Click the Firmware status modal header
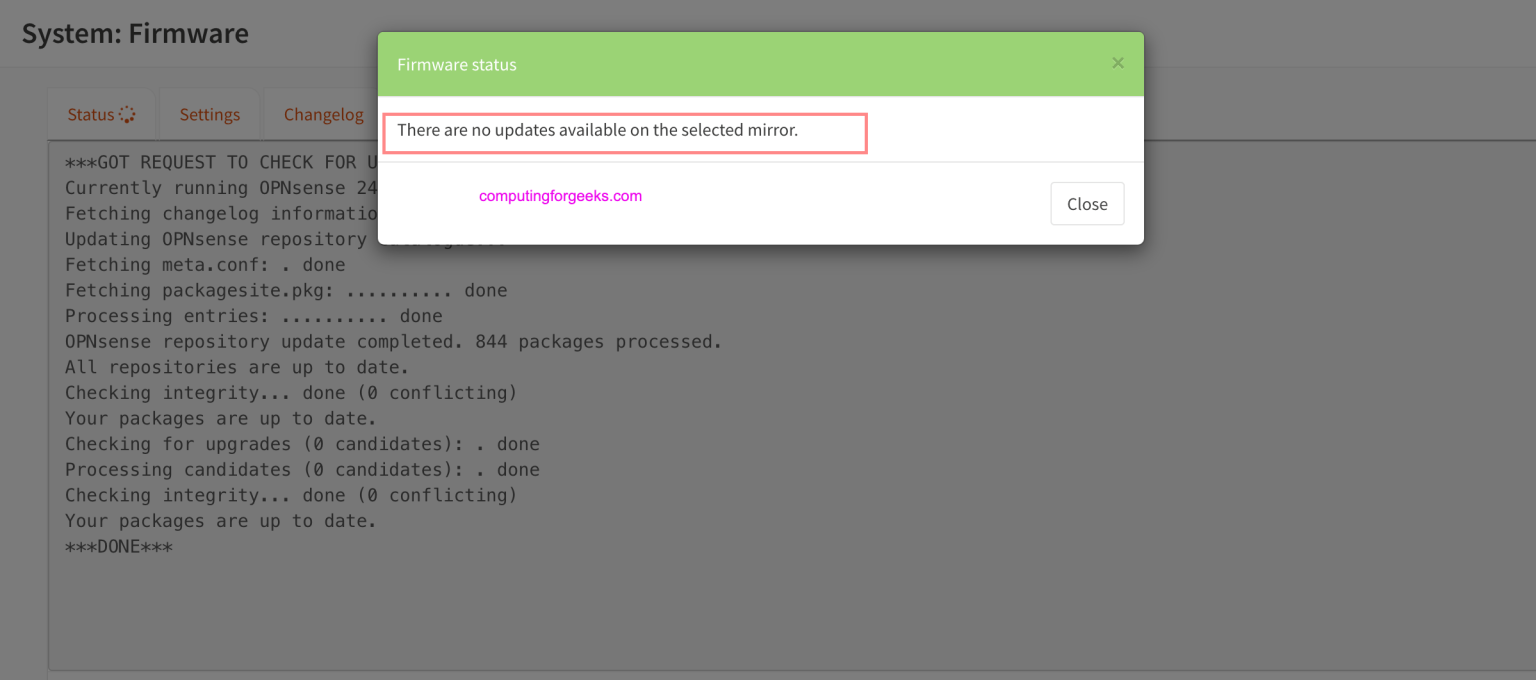Image resolution: width=1536 pixels, height=680 pixels. [457, 64]
